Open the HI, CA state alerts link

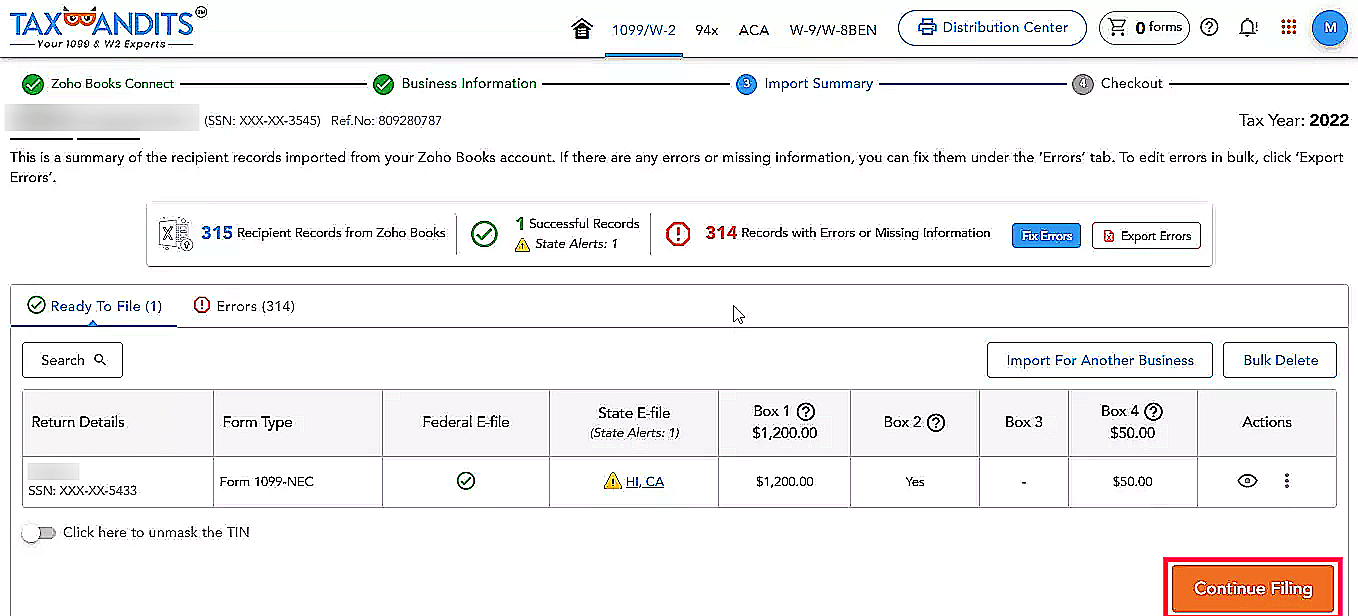[x=644, y=482]
